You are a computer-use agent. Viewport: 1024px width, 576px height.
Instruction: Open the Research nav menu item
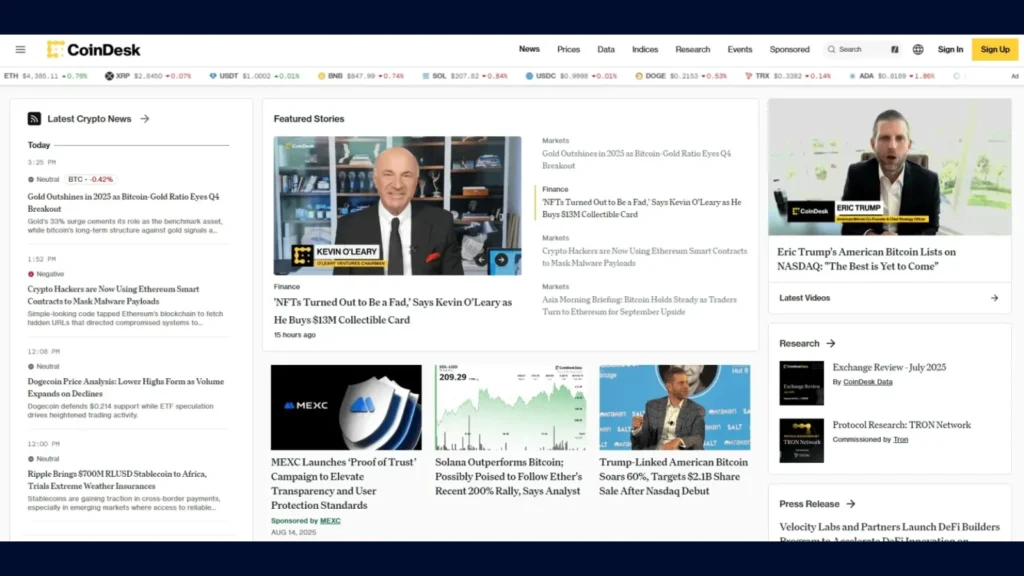(x=692, y=50)
